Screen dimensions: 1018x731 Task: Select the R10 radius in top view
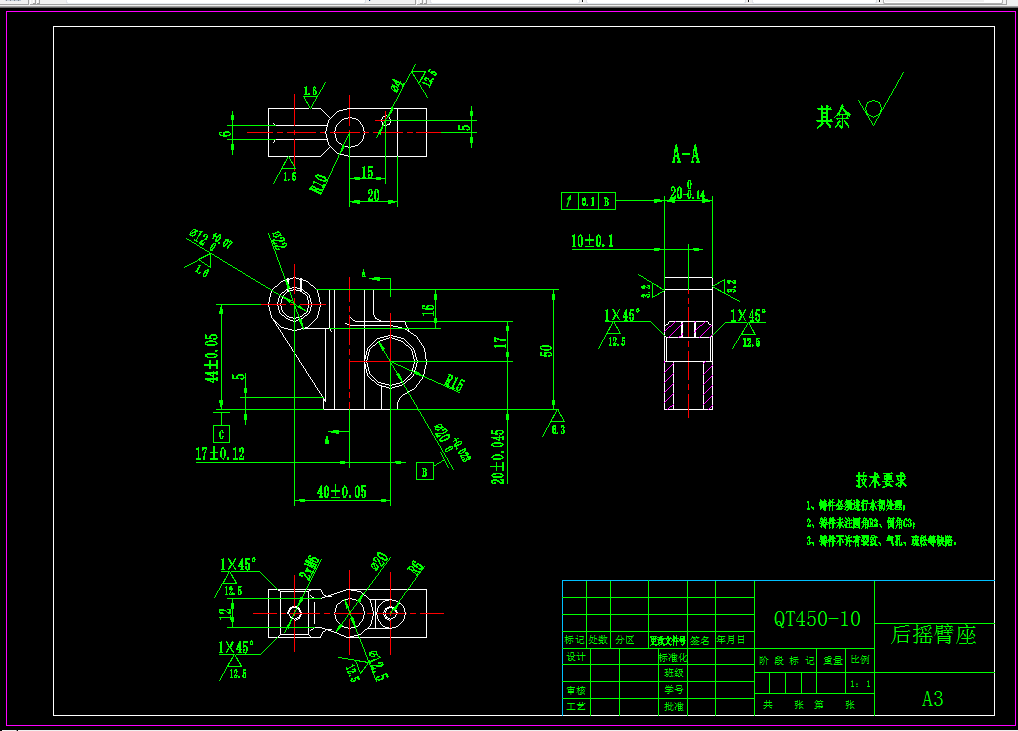click(x=319, y=184)
